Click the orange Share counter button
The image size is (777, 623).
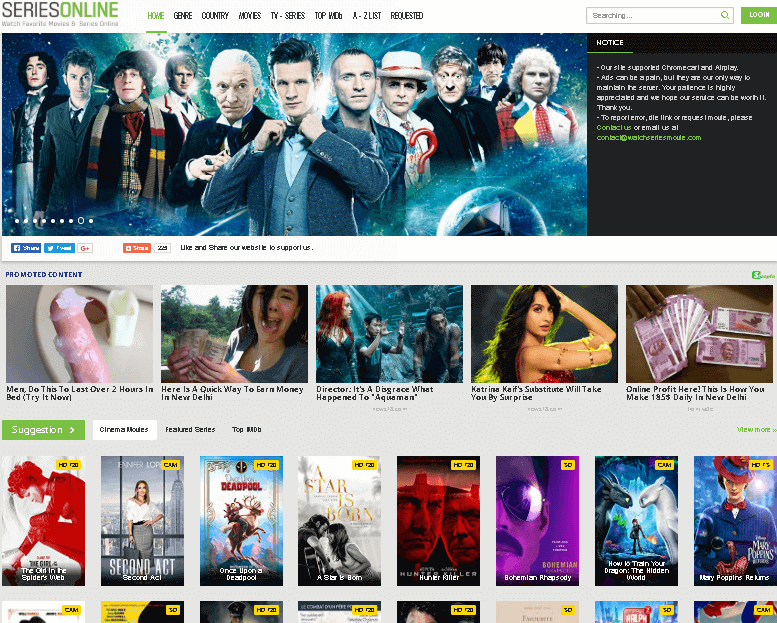(x=137, y=248)
